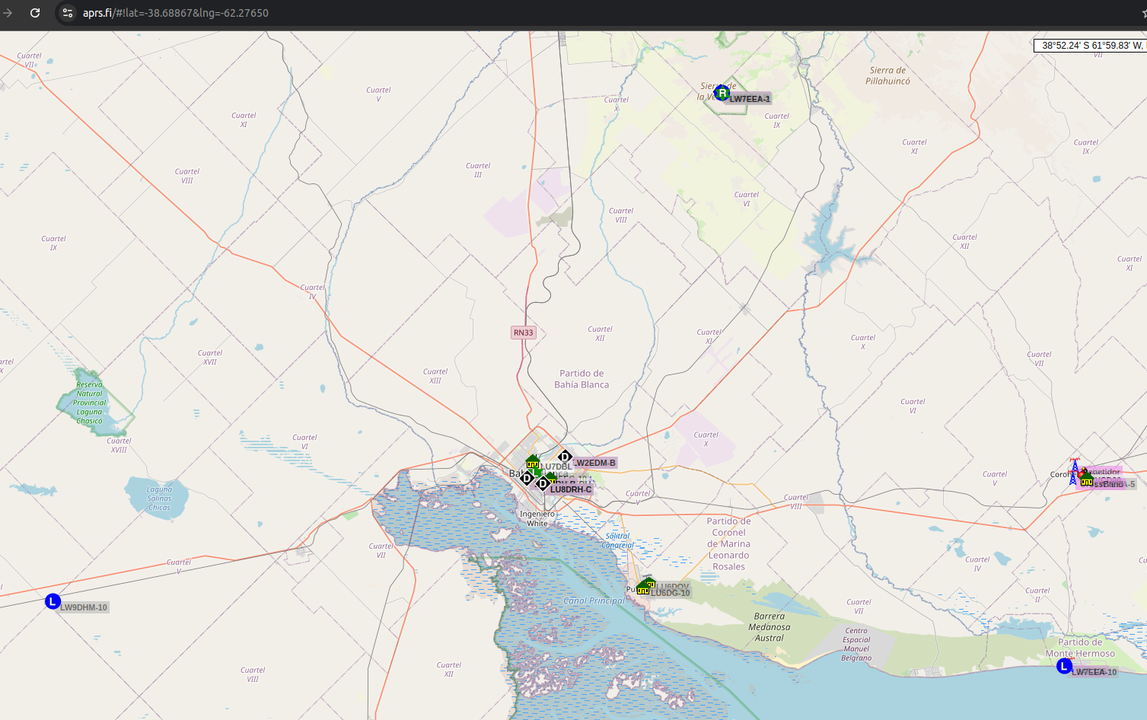Image resolution: width=1147 pixels, height=720 pixels.
Task: Click the Partido de Monte Hermoso label
Action: pyautogui.click(x=1080, y=648)
